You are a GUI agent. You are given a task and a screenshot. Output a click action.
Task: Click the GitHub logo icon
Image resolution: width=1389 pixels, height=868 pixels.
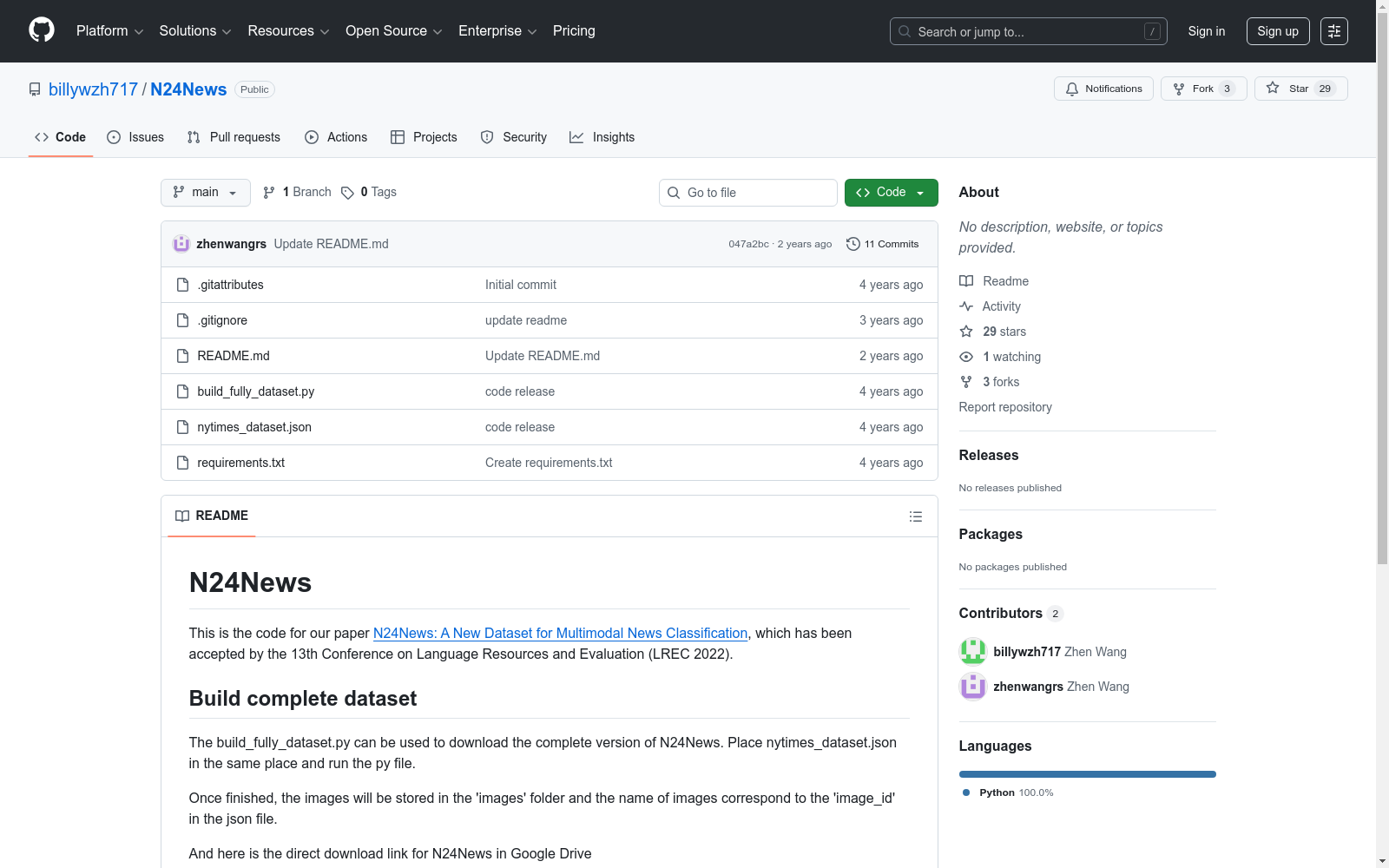pos(42,30)
